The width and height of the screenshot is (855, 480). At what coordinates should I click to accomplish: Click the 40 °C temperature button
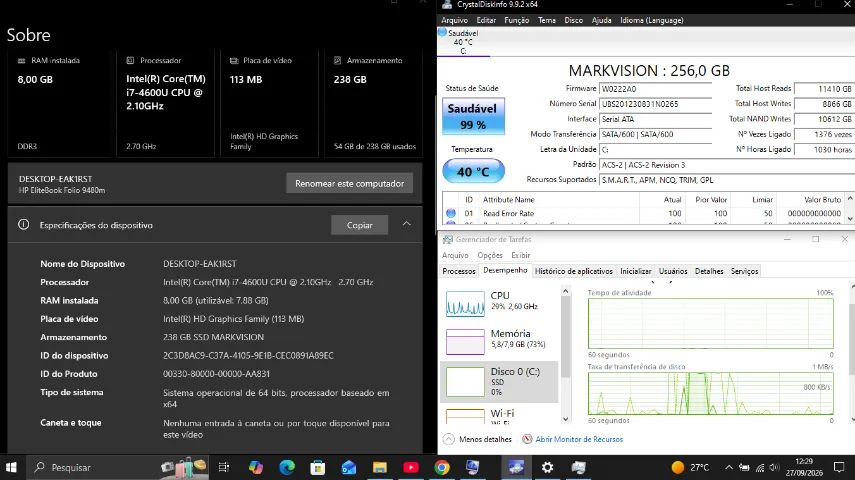point(473,171)
